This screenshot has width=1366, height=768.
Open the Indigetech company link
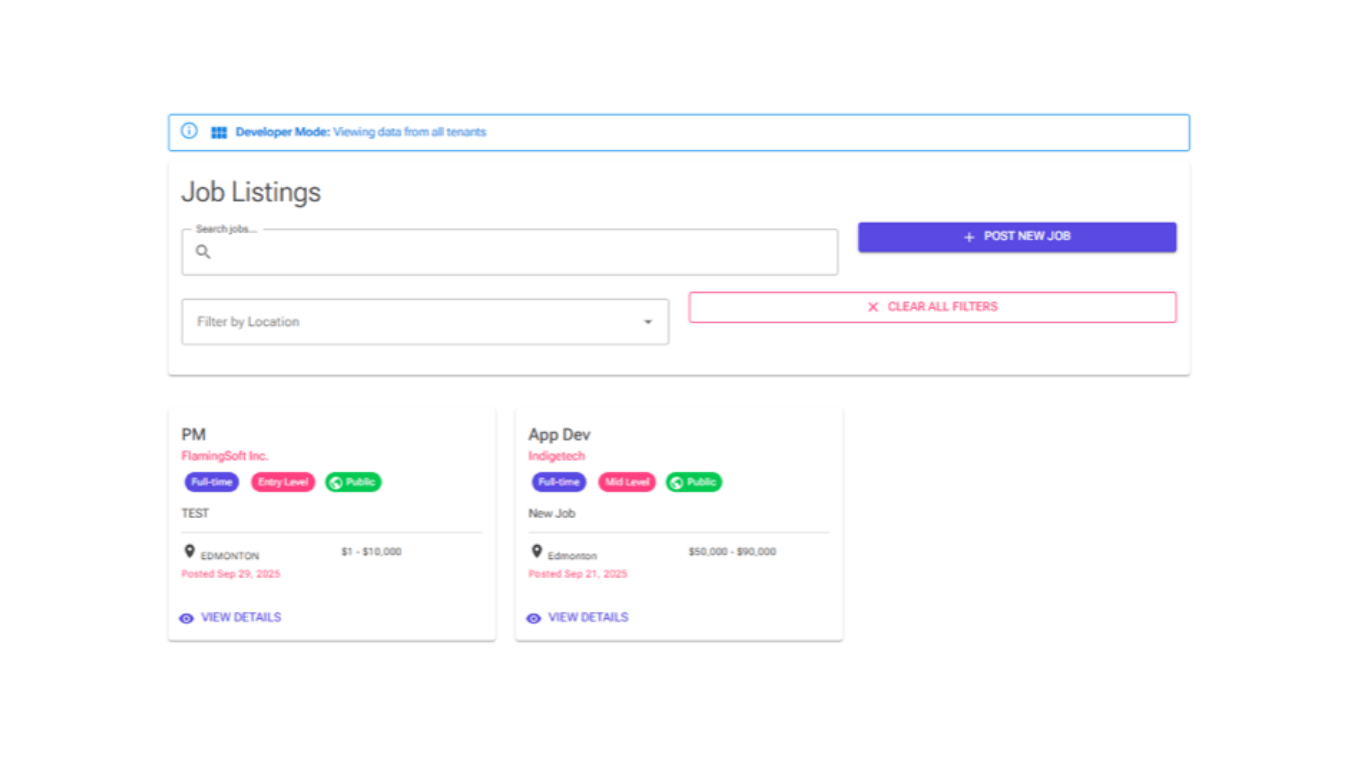[556, 456]
